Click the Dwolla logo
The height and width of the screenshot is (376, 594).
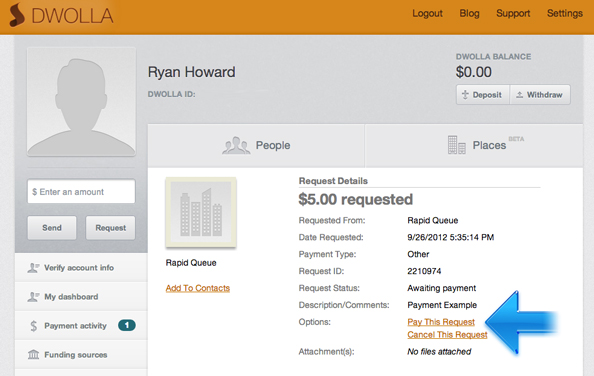[61, 15]
